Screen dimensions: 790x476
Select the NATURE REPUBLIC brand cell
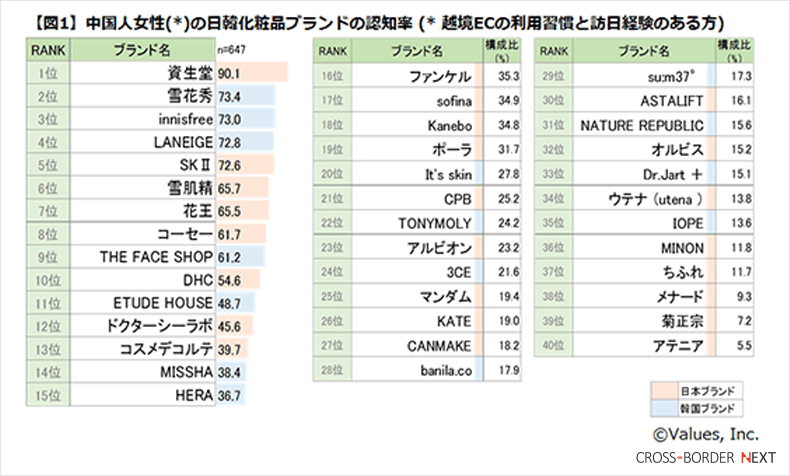pyautogui.click(x=644, y=125)
